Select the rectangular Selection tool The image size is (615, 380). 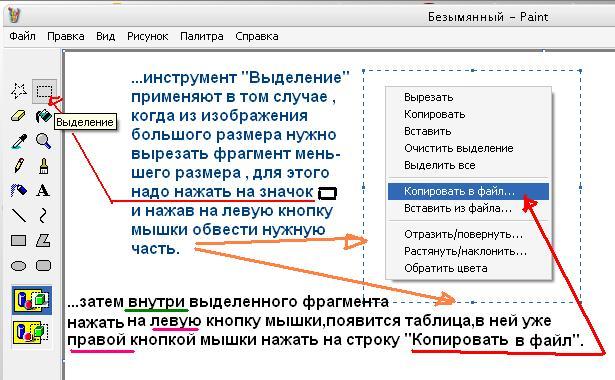44,91
